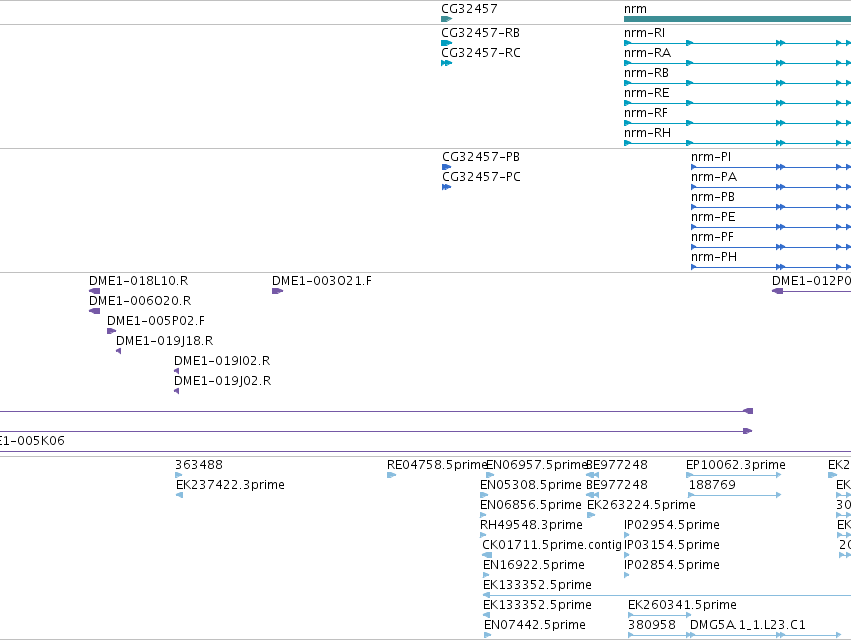Click the nrm-PI protein label
This screenshot has width=851, height=640.
(x=711, y=157)
